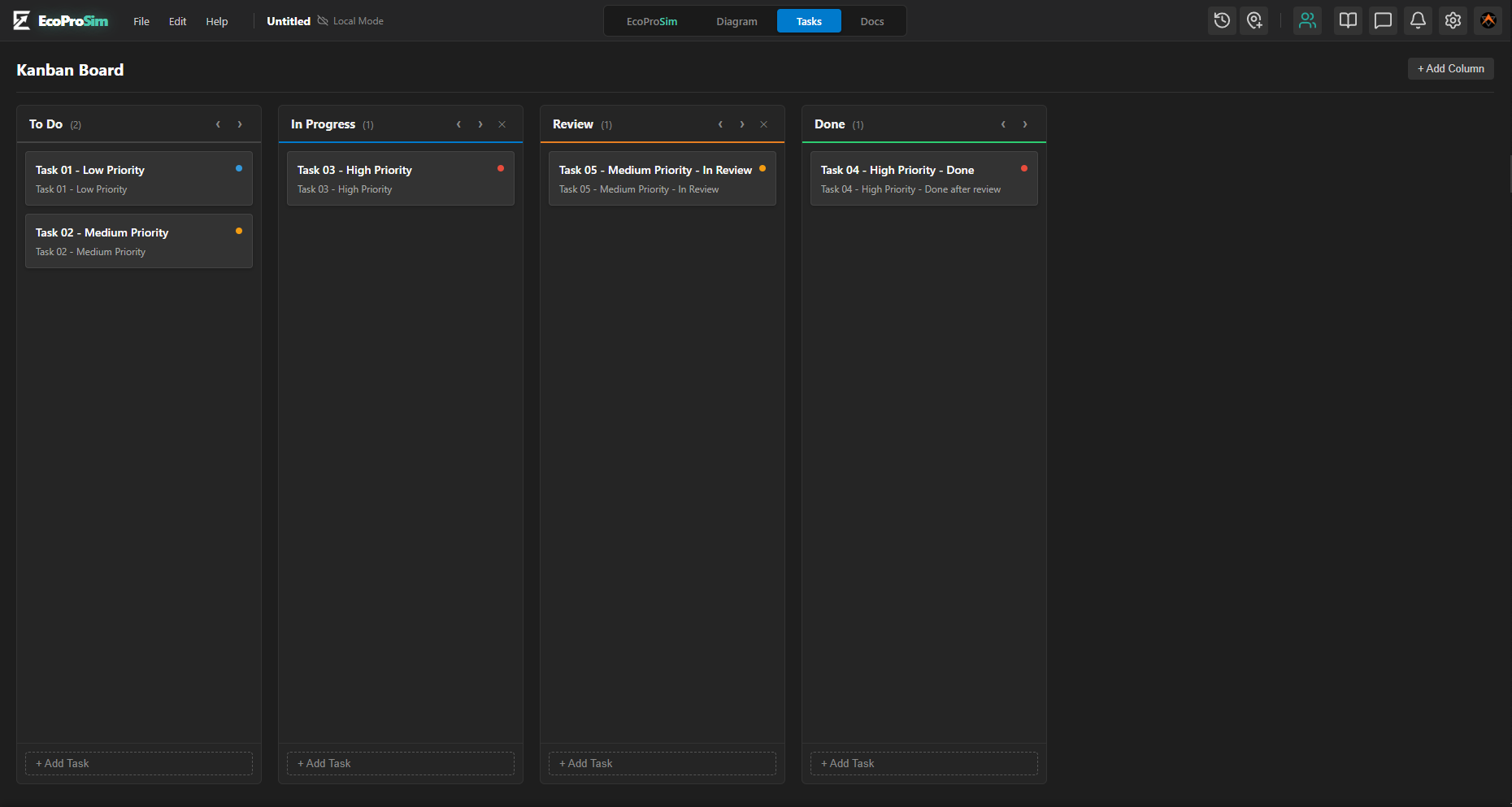Add a task to the Review column

tap(663, 763)
